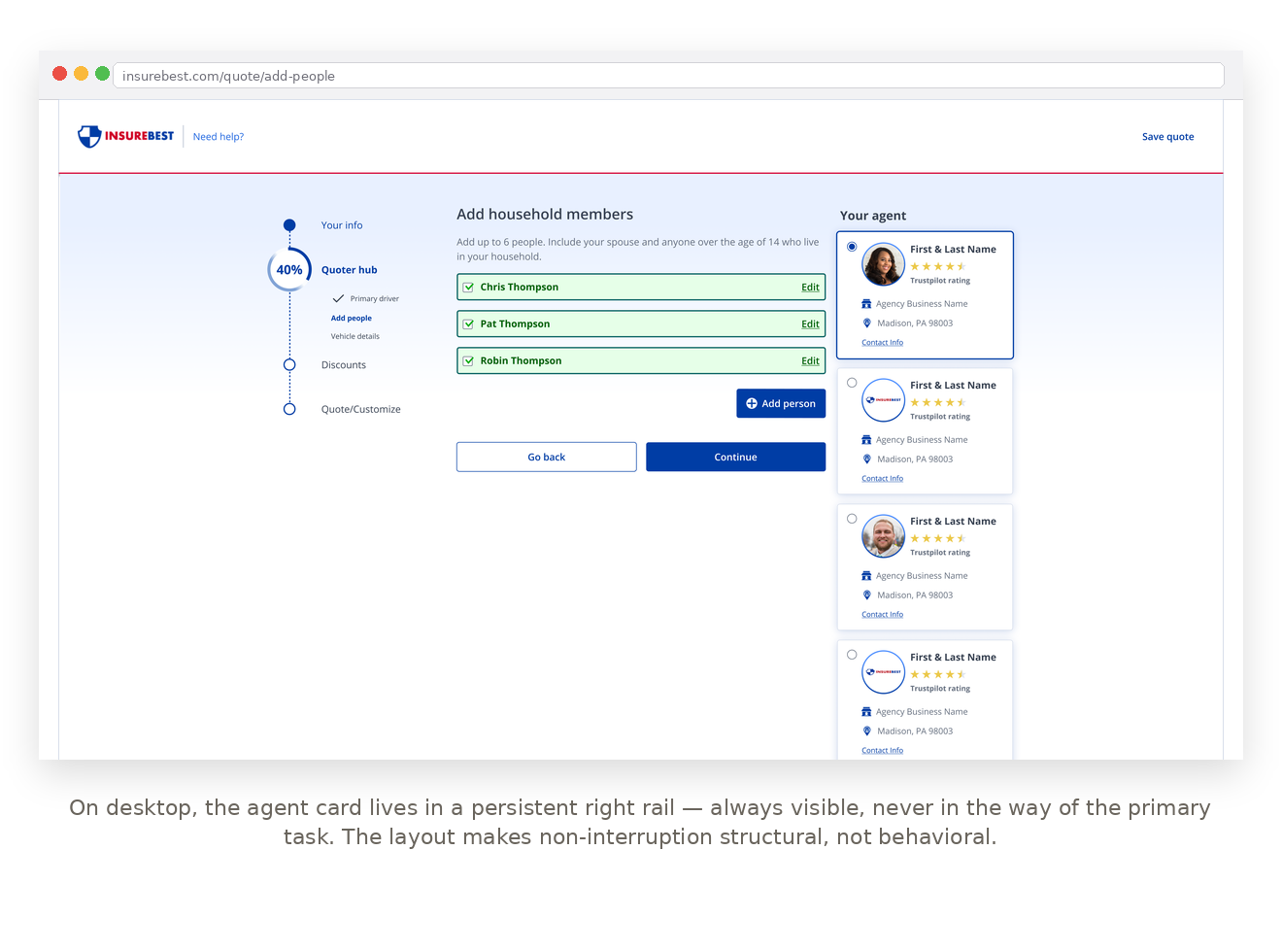This screenshot has width=1282, height=952.
Task: Open the Primary driver substep
Action: click(x=375, y=299)
